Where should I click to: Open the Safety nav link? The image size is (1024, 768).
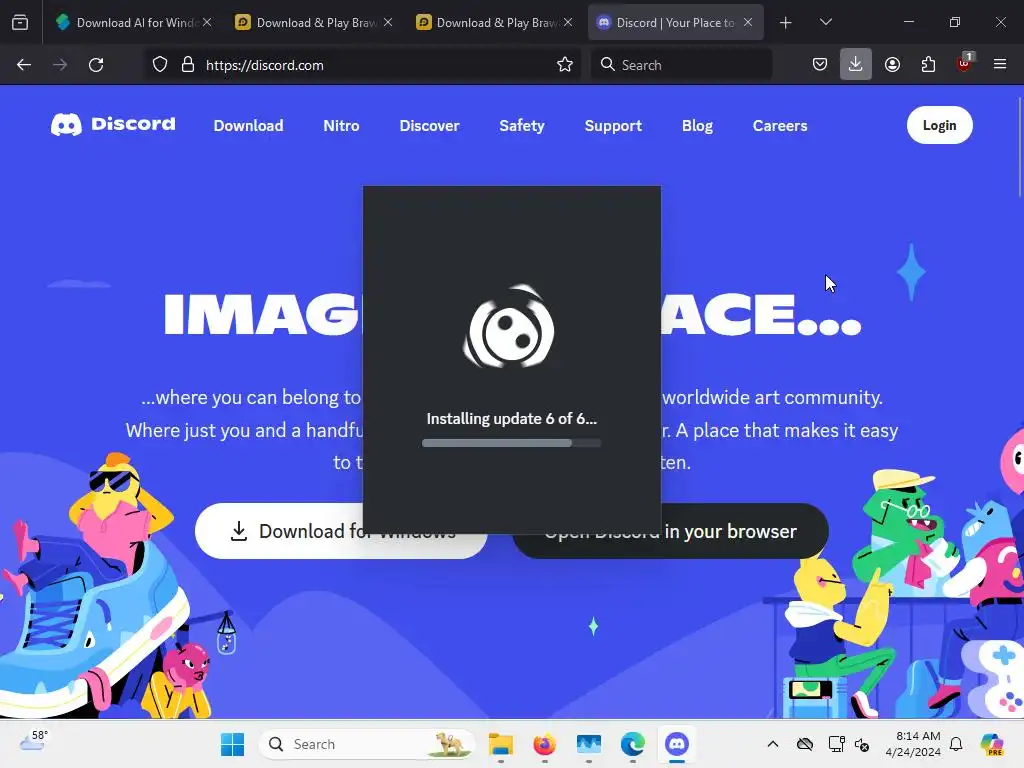pyautogui.click(x=521, y=125)
